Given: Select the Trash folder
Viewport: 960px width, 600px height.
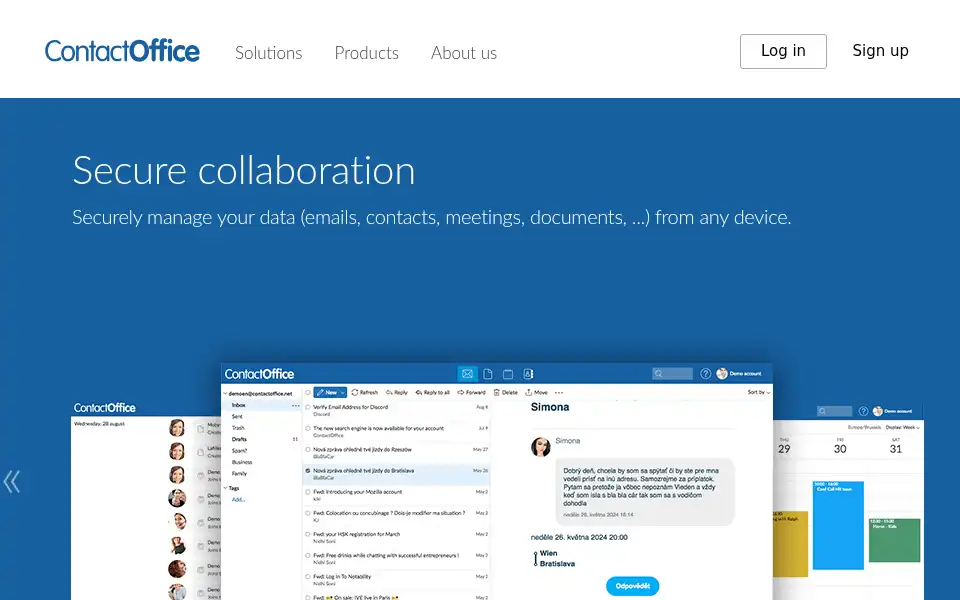Looking at the screenshot, I should 238,428.
